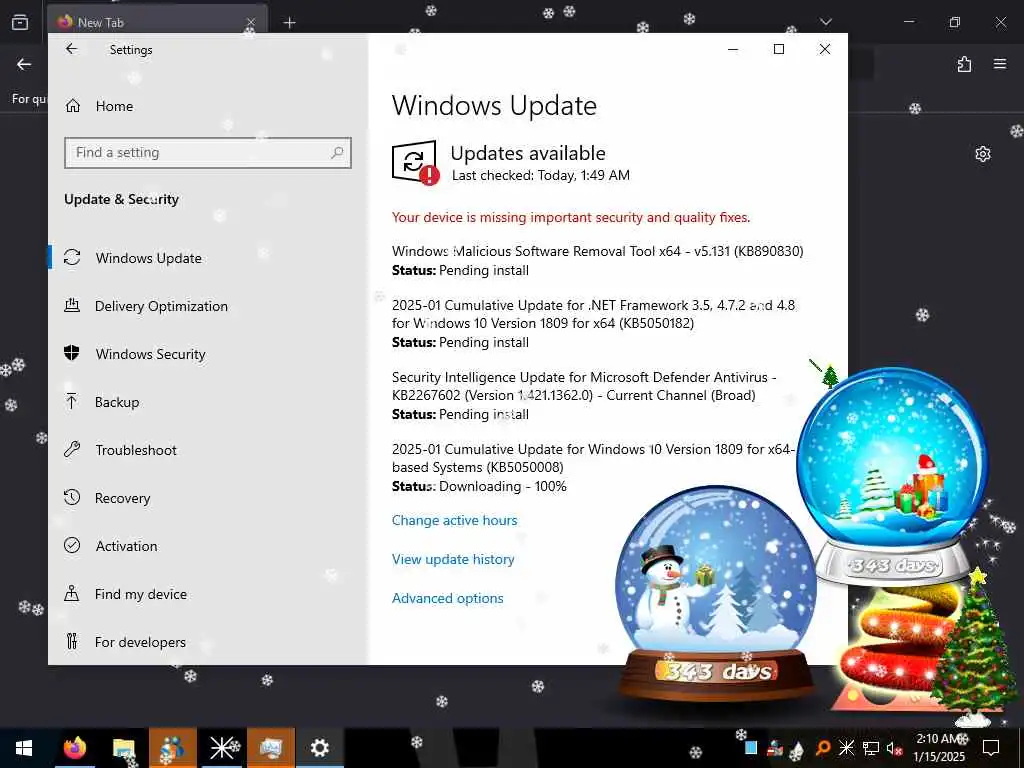Click the white snowflake tray icon
The height and width of the screenshot is (768, 1024).
click(846, 748)
